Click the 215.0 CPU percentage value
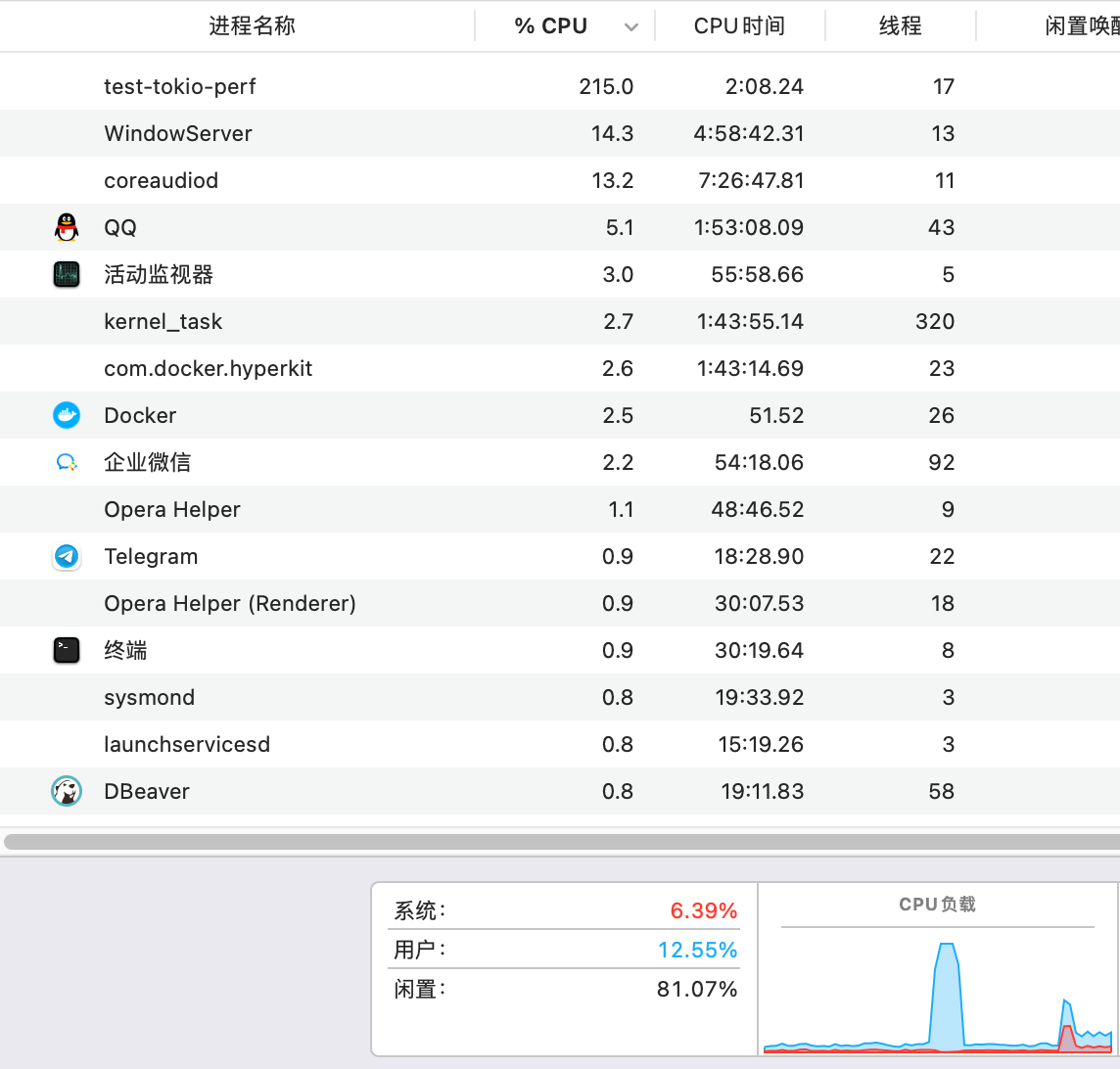The width and height of the screenshot is (1120, 1069). point(606,86)
